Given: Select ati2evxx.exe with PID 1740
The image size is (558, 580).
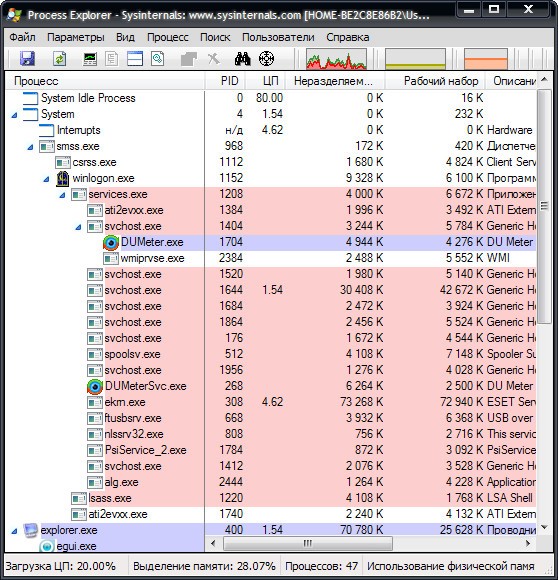Looking at the screenshot, I should (271, 514).
